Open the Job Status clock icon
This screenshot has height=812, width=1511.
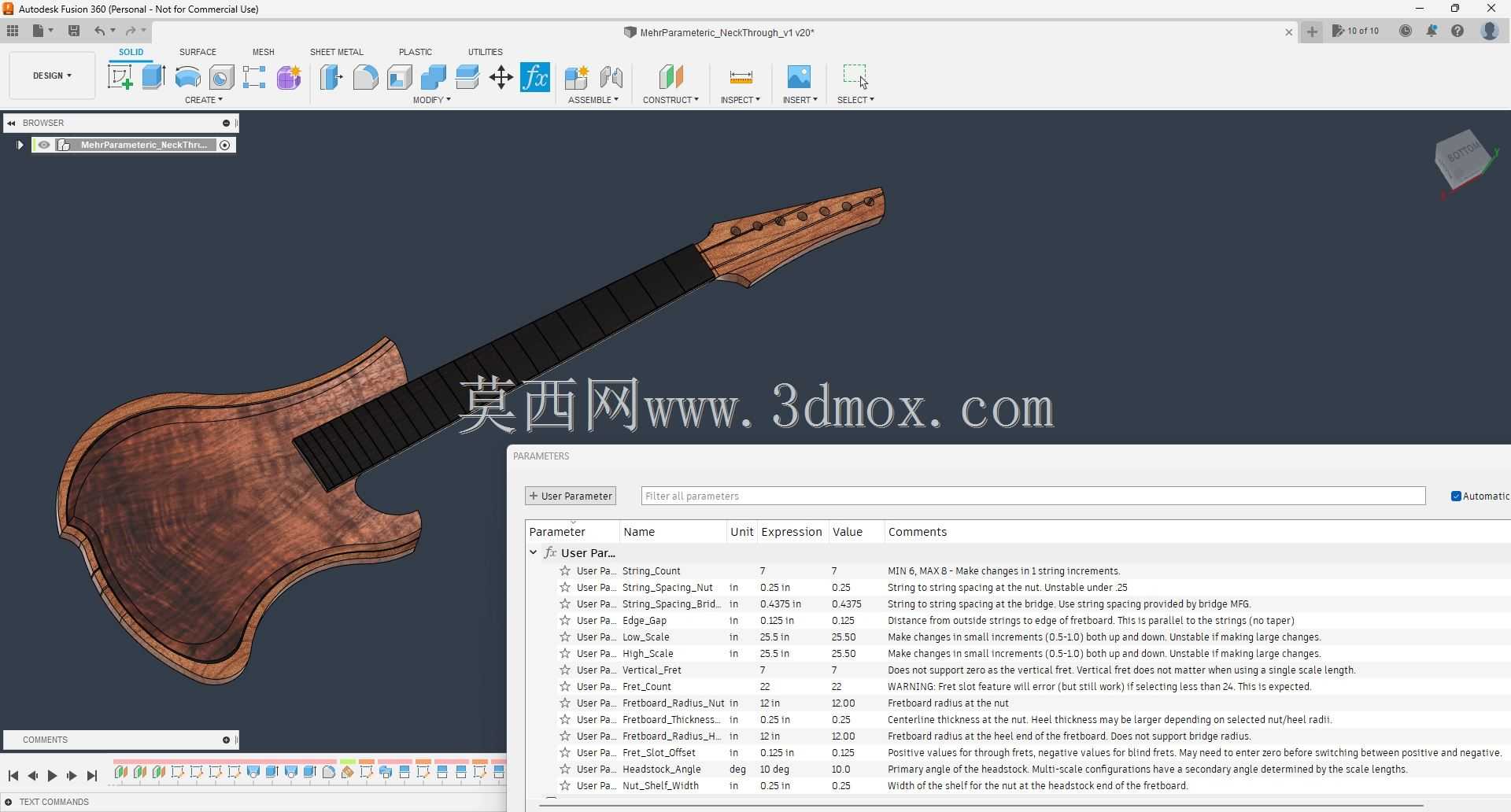point(1406,31)
